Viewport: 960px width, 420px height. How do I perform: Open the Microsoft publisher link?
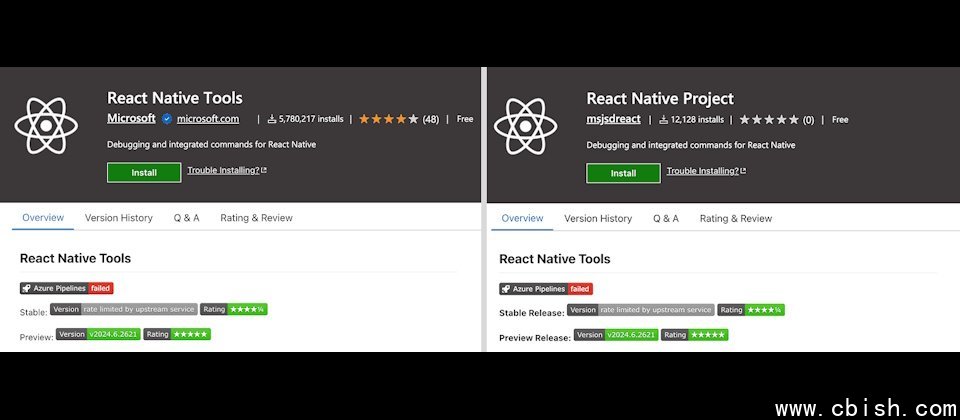click(131, 118)
